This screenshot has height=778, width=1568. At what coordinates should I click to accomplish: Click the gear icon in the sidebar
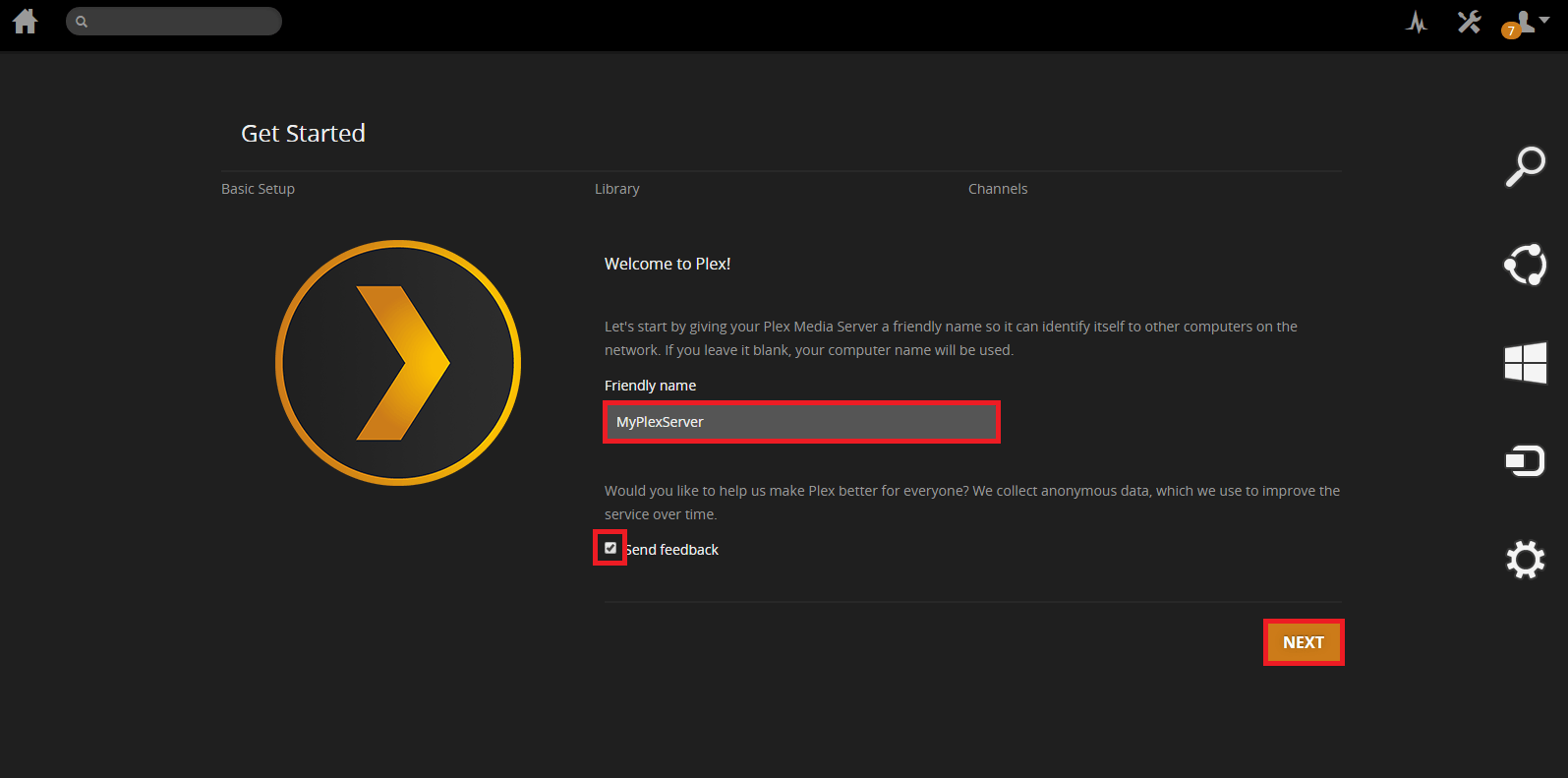click(1525, 560)
